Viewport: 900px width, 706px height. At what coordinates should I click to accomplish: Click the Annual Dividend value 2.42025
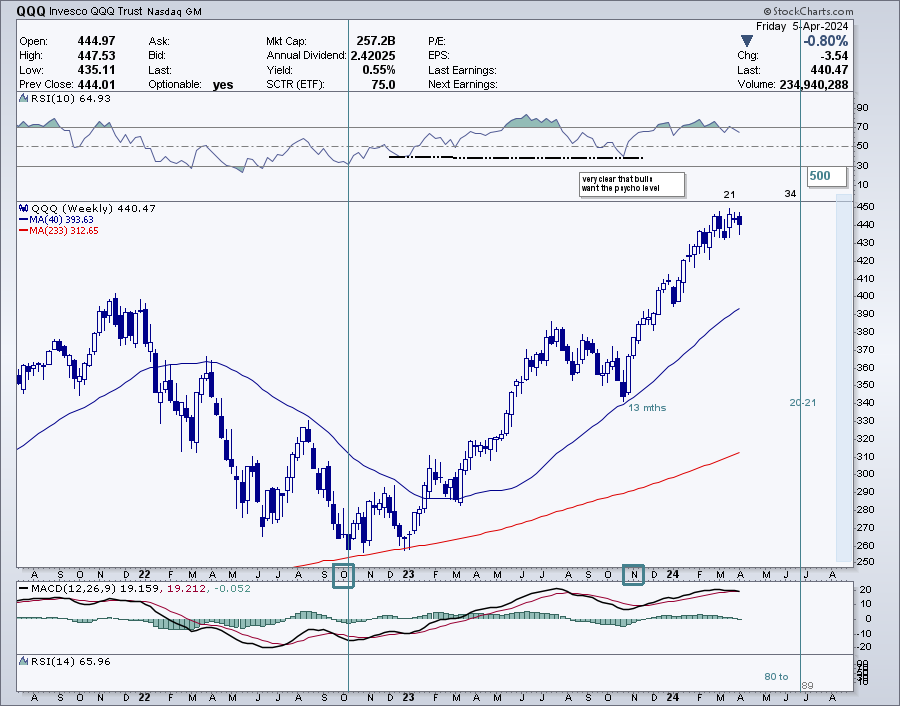(x=373, y=56)
